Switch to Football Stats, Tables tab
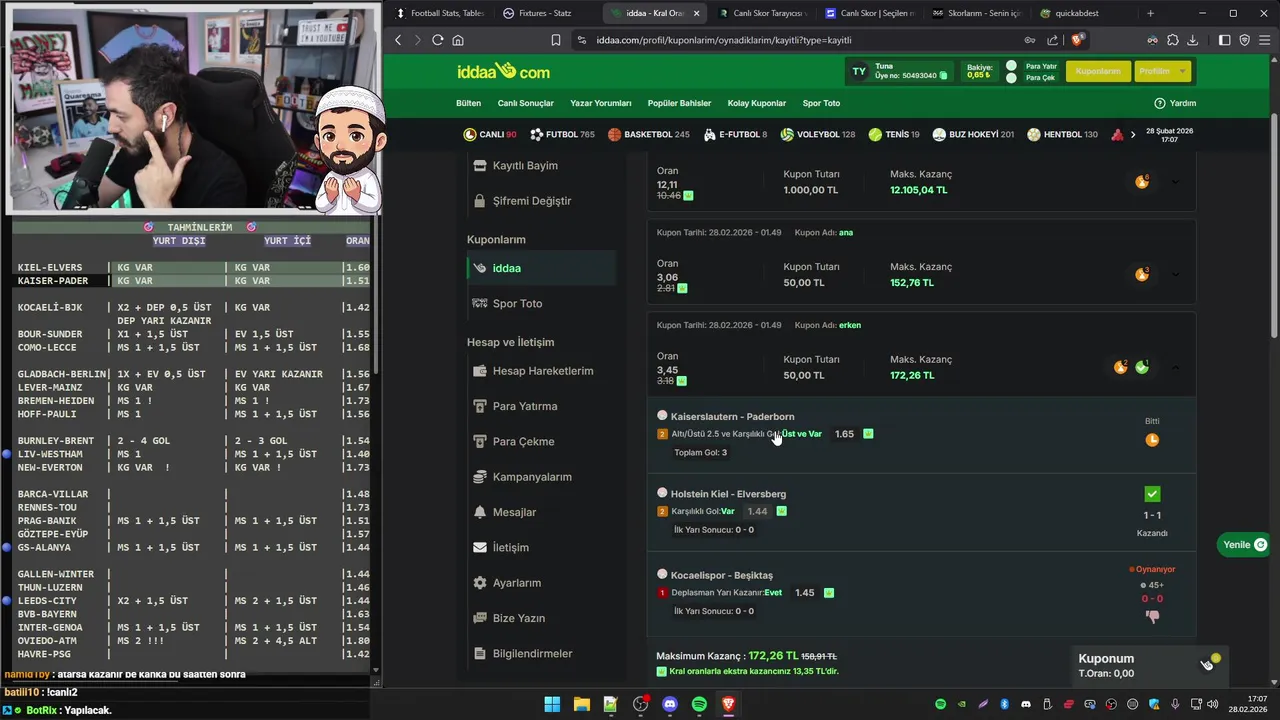Screen dimensions: 1280x720 (x=441, y=13)
